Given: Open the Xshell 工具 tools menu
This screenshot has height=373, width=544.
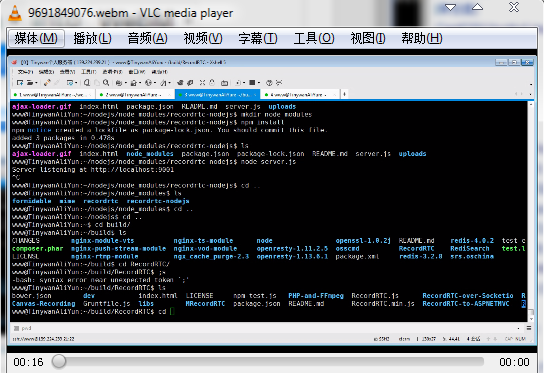Looking at the screenshot, I should [88, 72].
